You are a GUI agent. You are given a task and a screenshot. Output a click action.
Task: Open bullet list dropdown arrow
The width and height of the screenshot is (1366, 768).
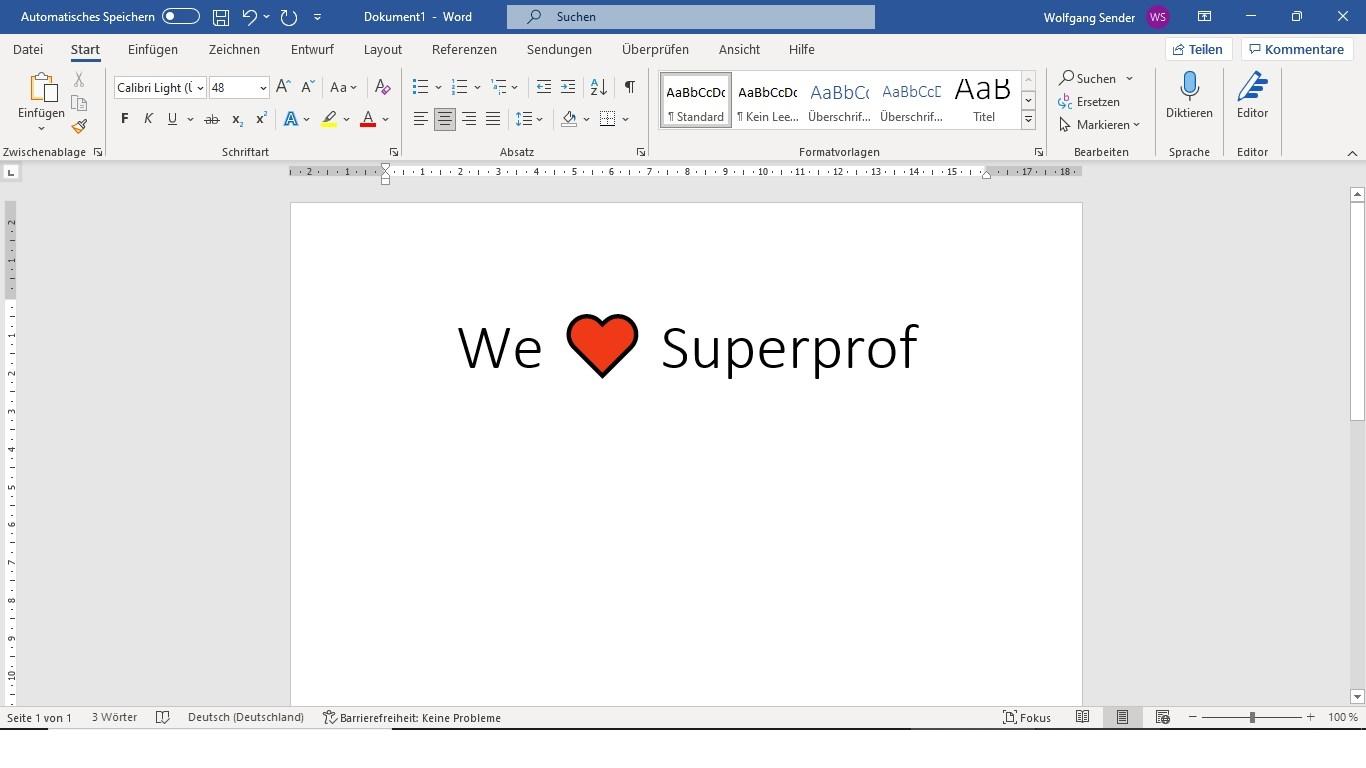point(438,88)
